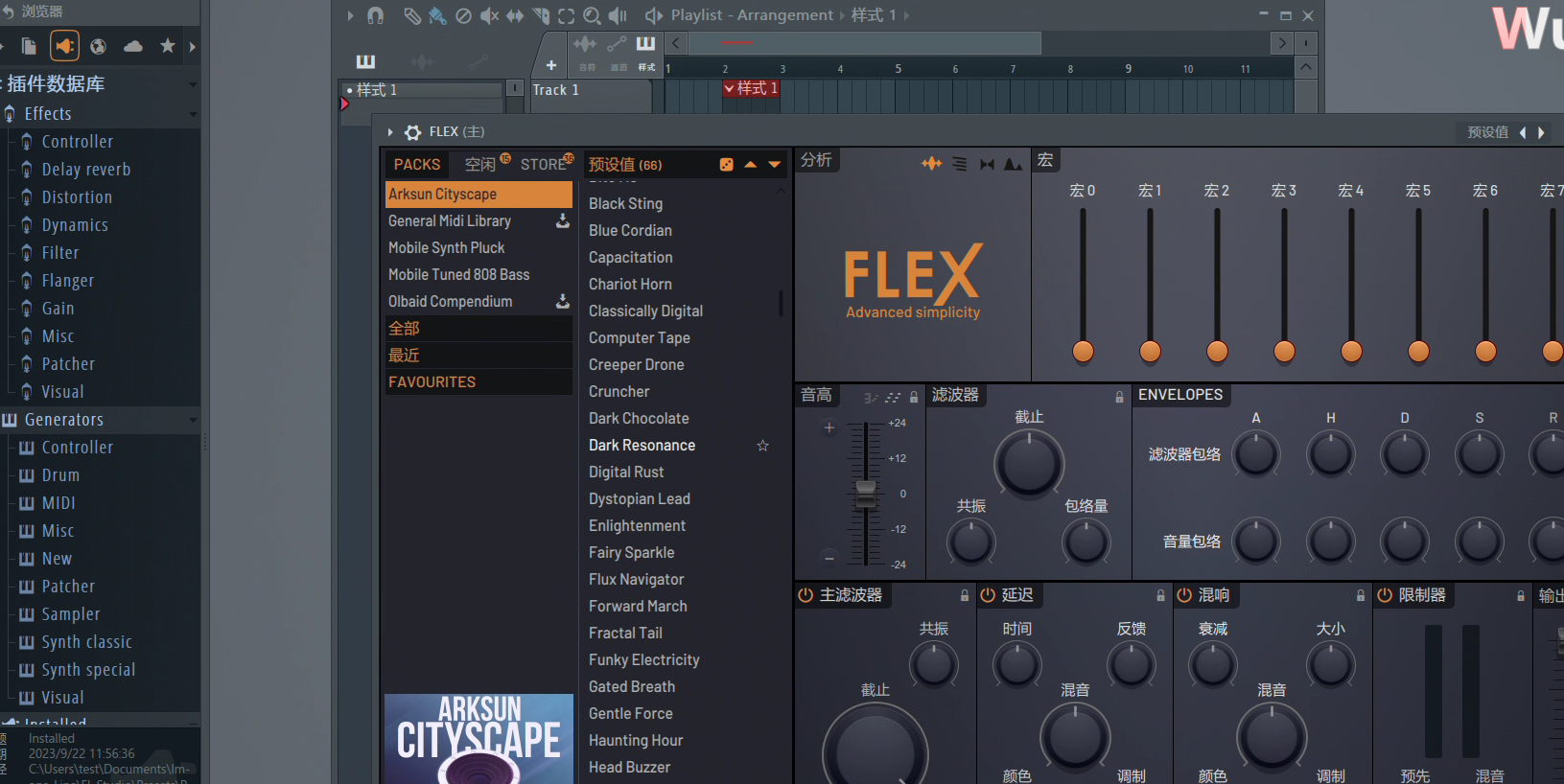The width and height of the screenshot is (1564, 784).
Task: Download the Olbaid Compendium pack
Action: click(563, 302)
